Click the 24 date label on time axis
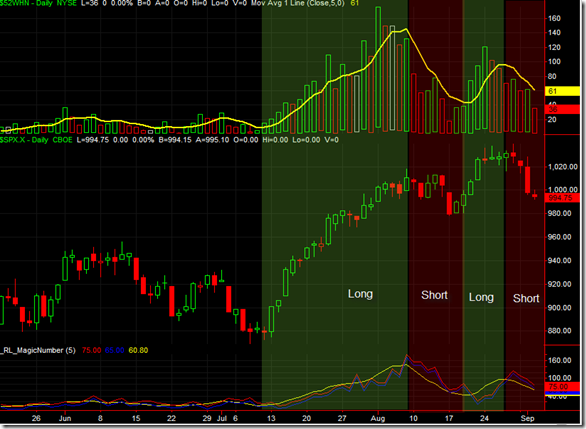Screen dimensions: 586x429 (x=484, y=418)
